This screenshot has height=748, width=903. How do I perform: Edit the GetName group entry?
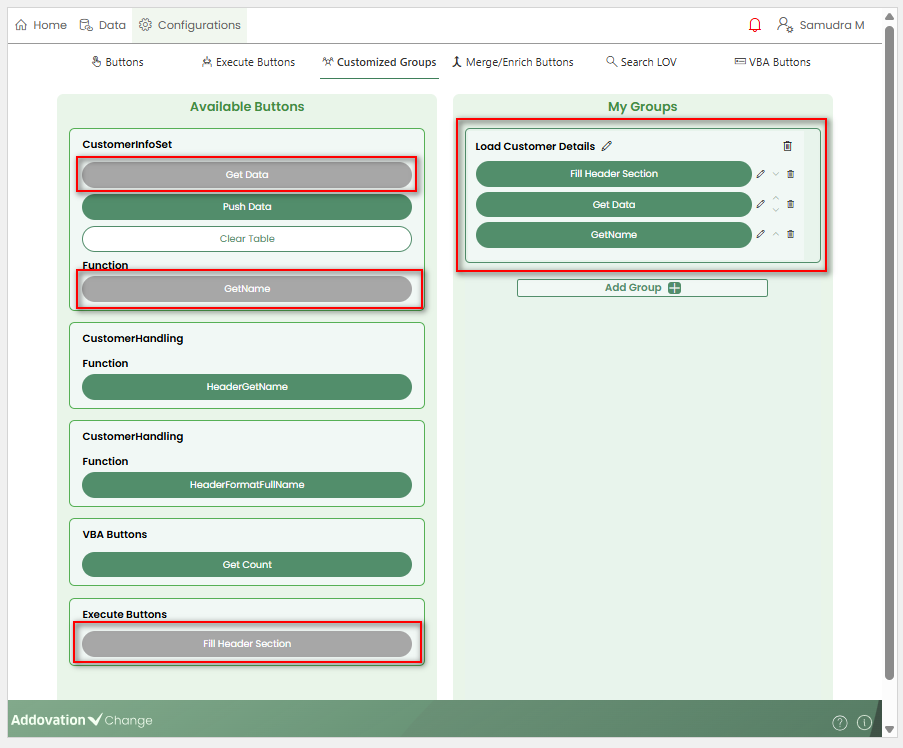(760, 235)
